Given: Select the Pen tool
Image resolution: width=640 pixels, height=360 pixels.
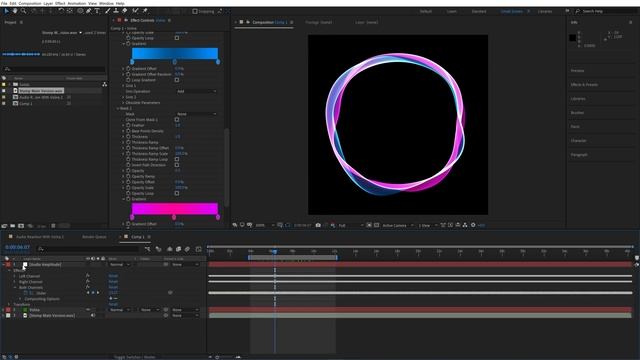Looking at the screenshot, I should click(89, 11).
